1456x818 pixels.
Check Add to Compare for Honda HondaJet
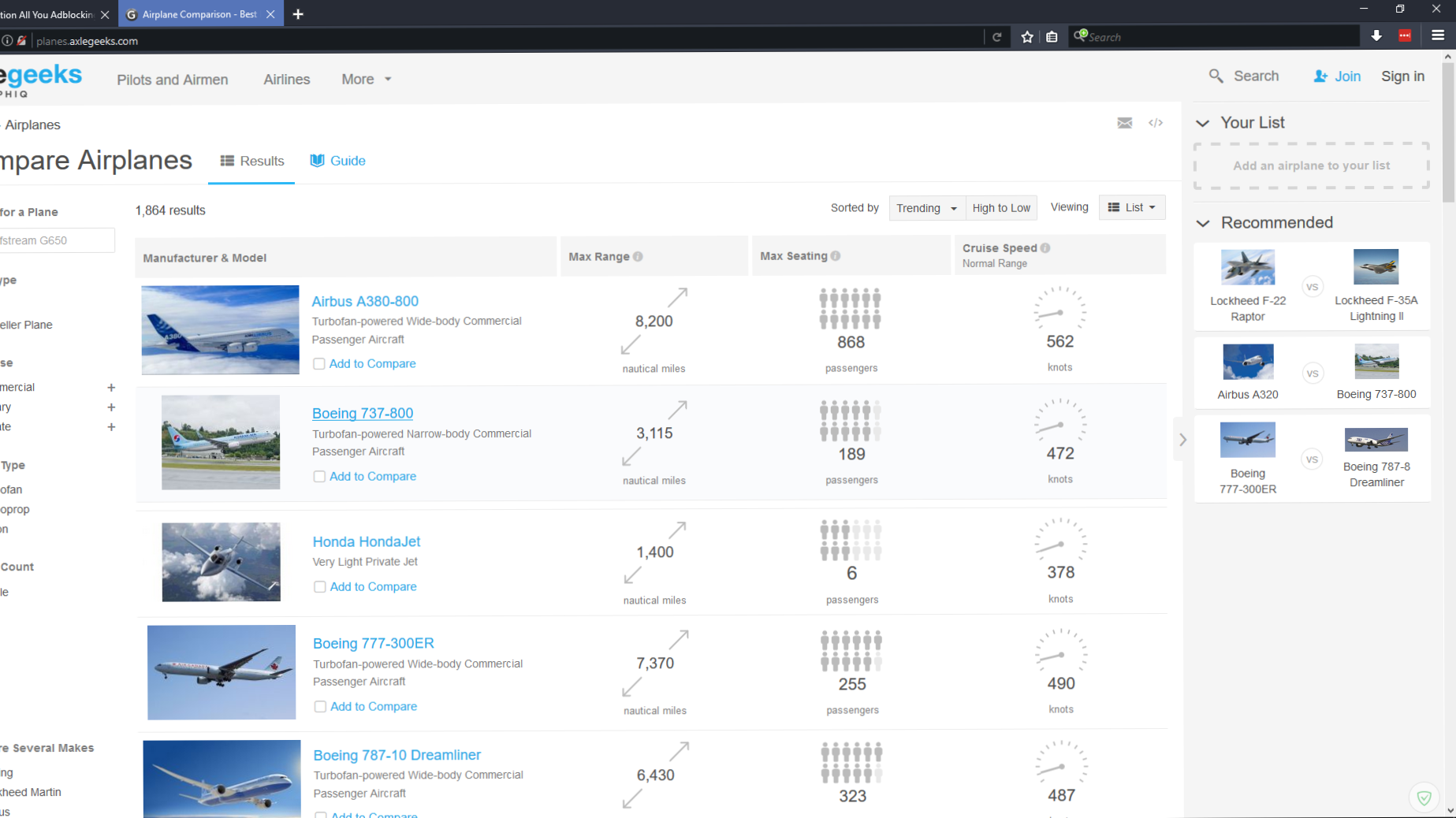coord(320,587)
